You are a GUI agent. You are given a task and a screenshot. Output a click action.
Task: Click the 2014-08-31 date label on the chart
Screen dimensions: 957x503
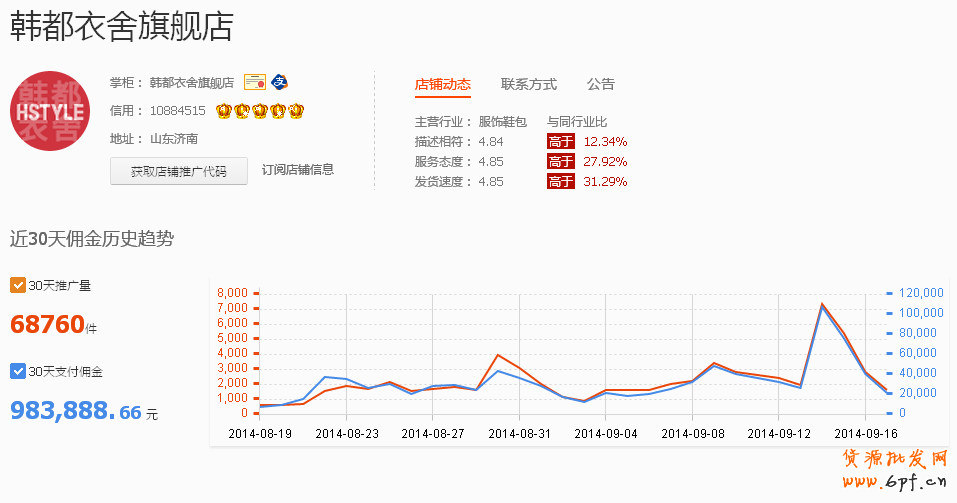519,434
